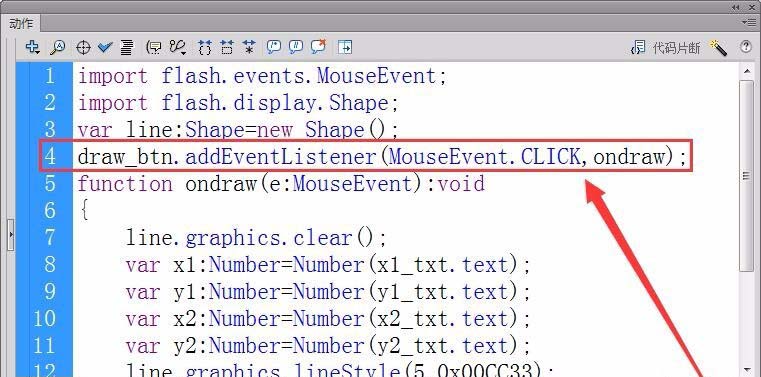Image resolution: width=761 pixels, height=377 pixels.
Task: Toggle the script assist wand icon
Action: pos(718,48)
